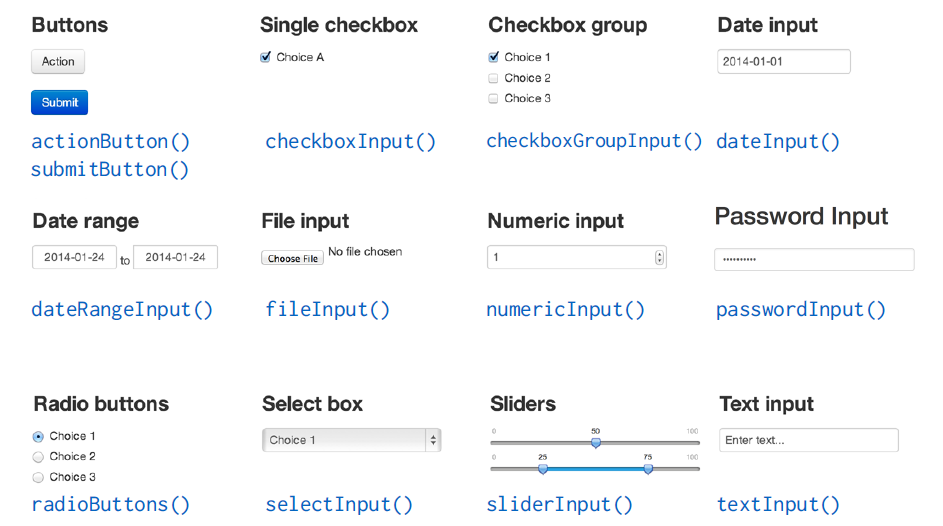Viewport: 943px width, 526px height.
Task: Click the range slider's right handle at 75
Action: click(x=648, y=468)
